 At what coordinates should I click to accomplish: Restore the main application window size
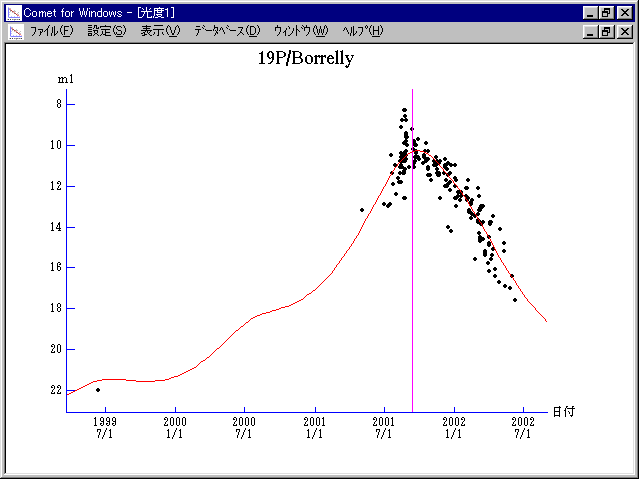(x=606, y=13)
